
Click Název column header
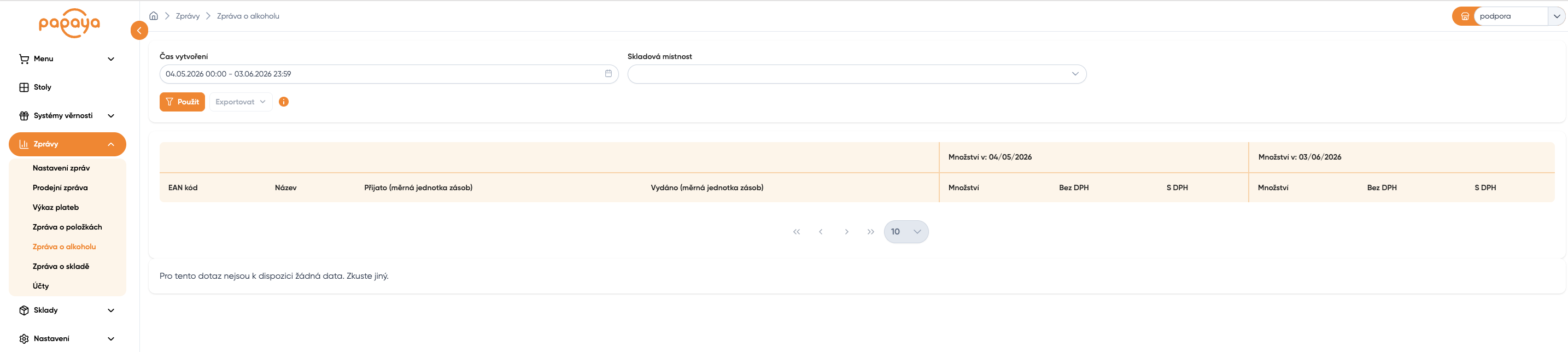click(x=285, y=187)
